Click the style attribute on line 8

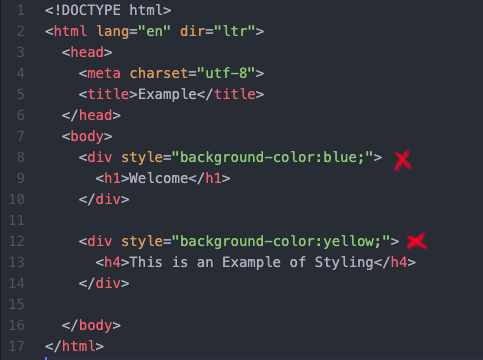coord(142,157)
